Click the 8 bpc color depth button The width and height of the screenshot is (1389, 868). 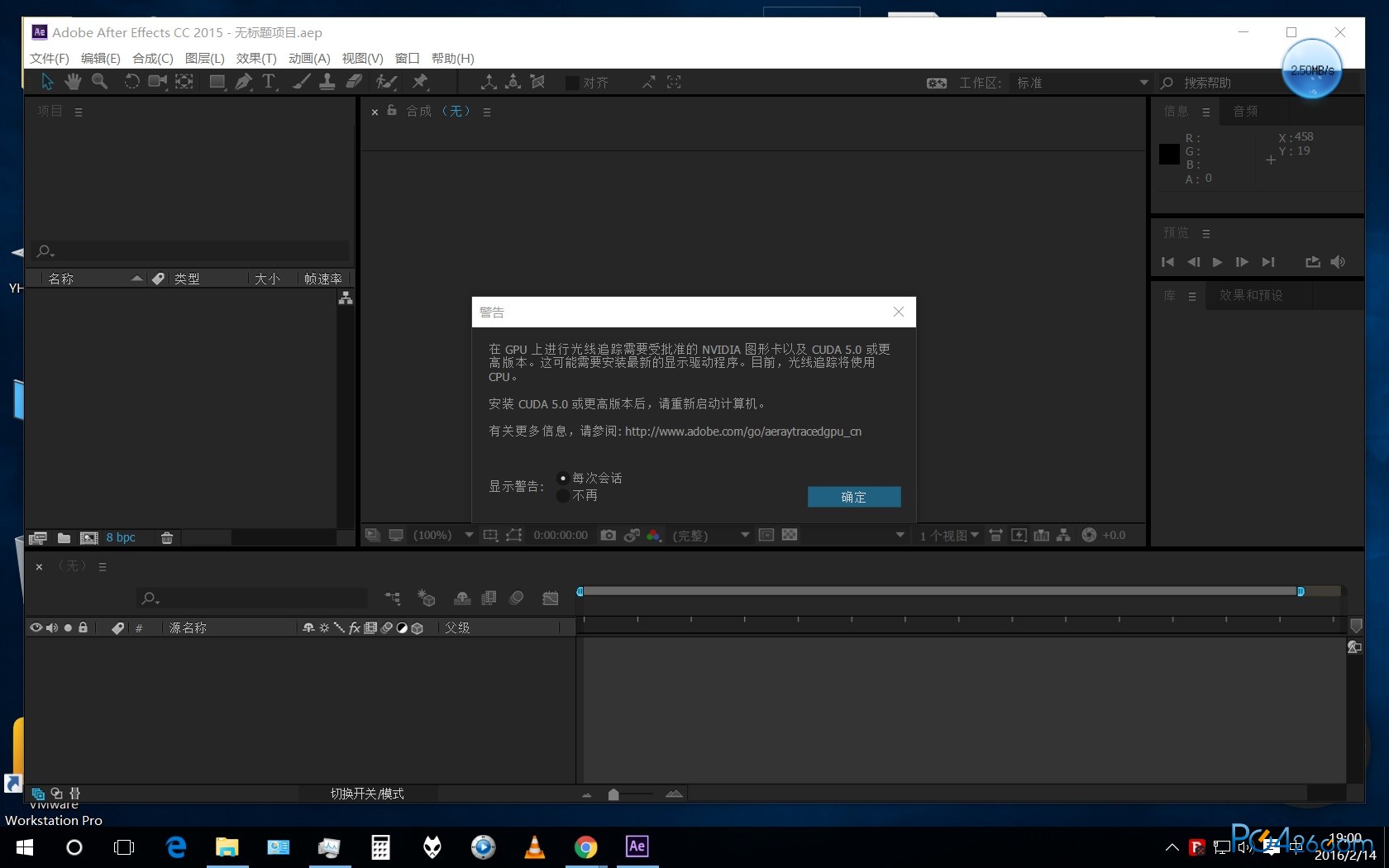(x=121, y=537)
